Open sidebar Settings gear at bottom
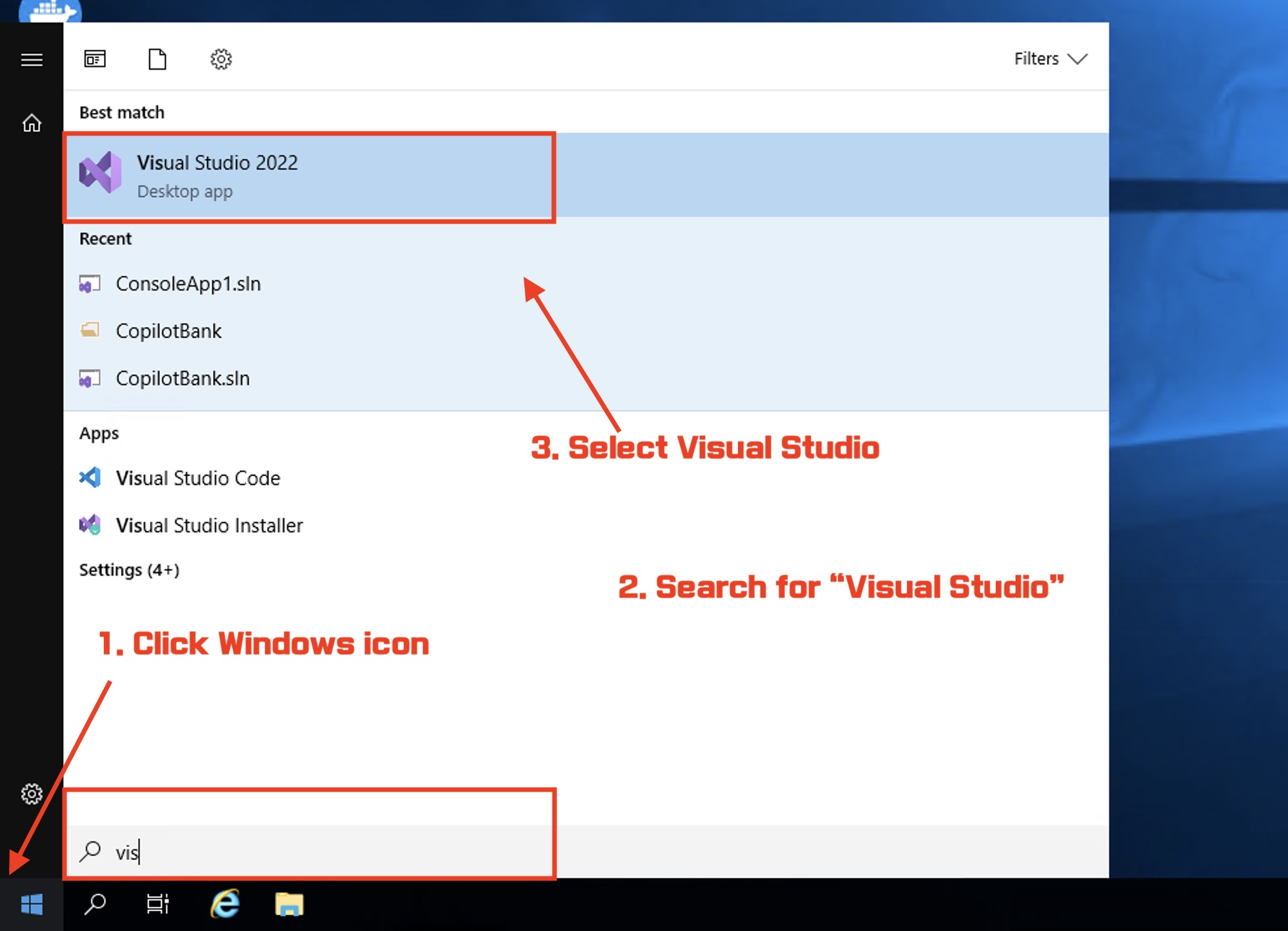This screenshot has width=1288, height=931. click(32, 794)
